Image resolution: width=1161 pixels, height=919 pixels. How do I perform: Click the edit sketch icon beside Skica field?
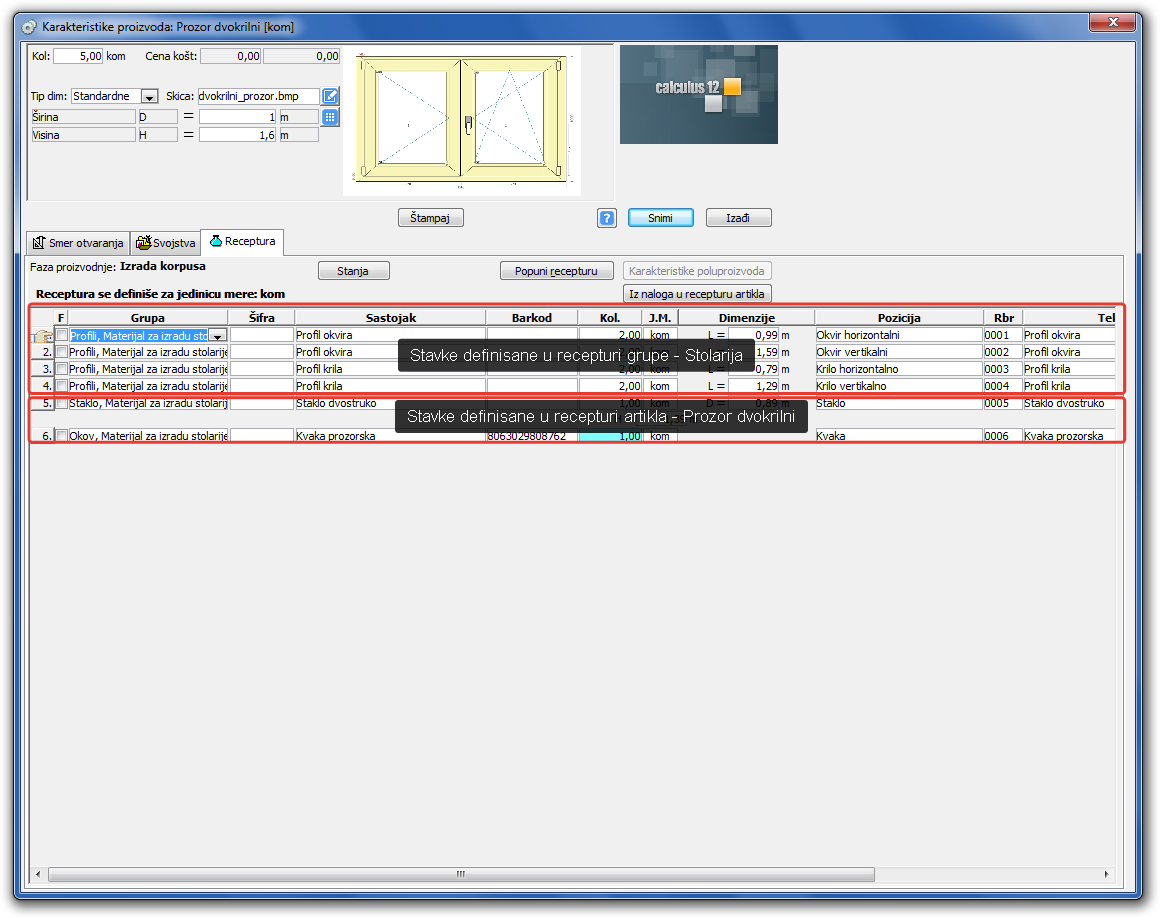tap(330, 96)
